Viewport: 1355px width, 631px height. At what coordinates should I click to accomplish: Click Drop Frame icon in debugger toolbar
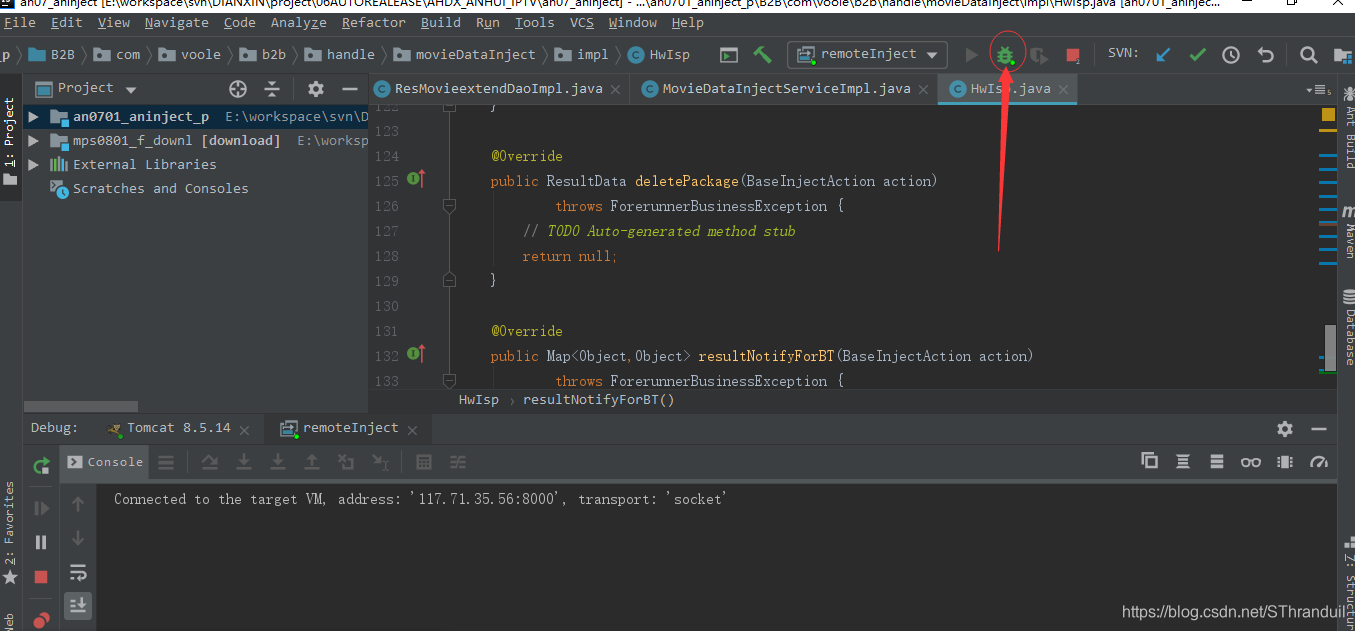coord(346,462)
